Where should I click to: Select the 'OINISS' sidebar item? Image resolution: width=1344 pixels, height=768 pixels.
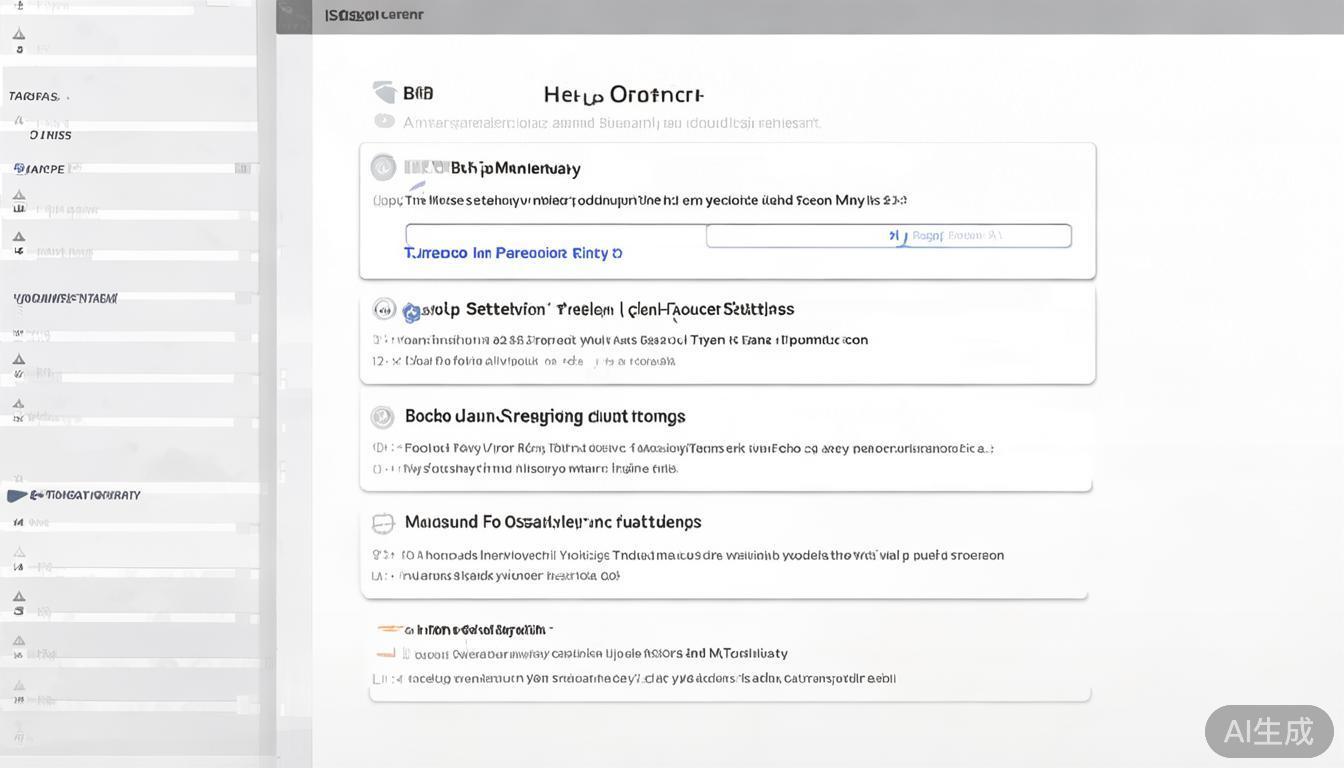pyautogui.click(x=50, y=135)
